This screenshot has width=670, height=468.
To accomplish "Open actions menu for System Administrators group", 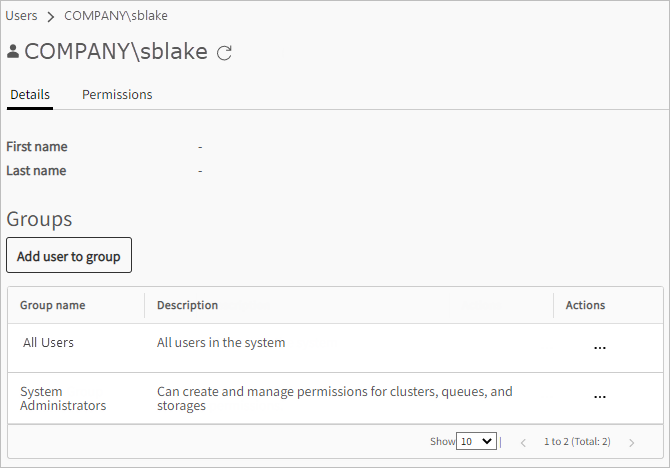I will [599, 397].
